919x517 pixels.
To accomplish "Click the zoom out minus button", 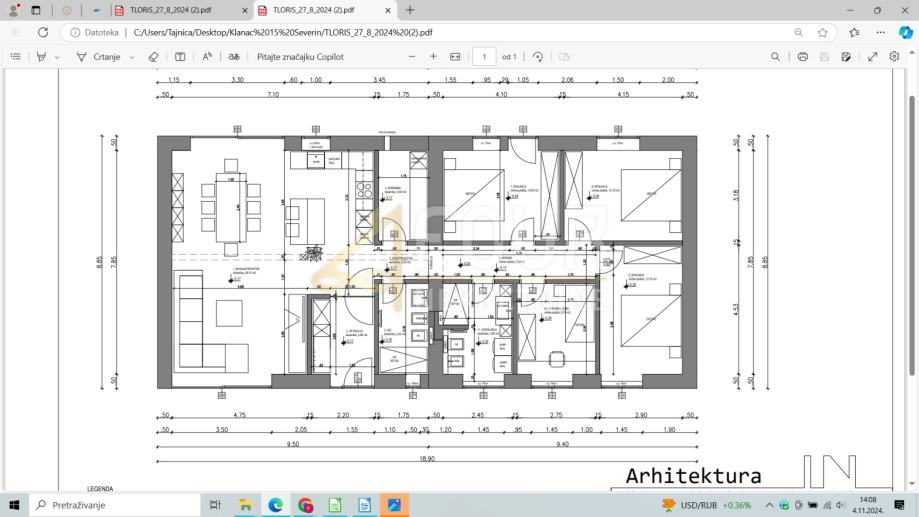I will (412, 57).
